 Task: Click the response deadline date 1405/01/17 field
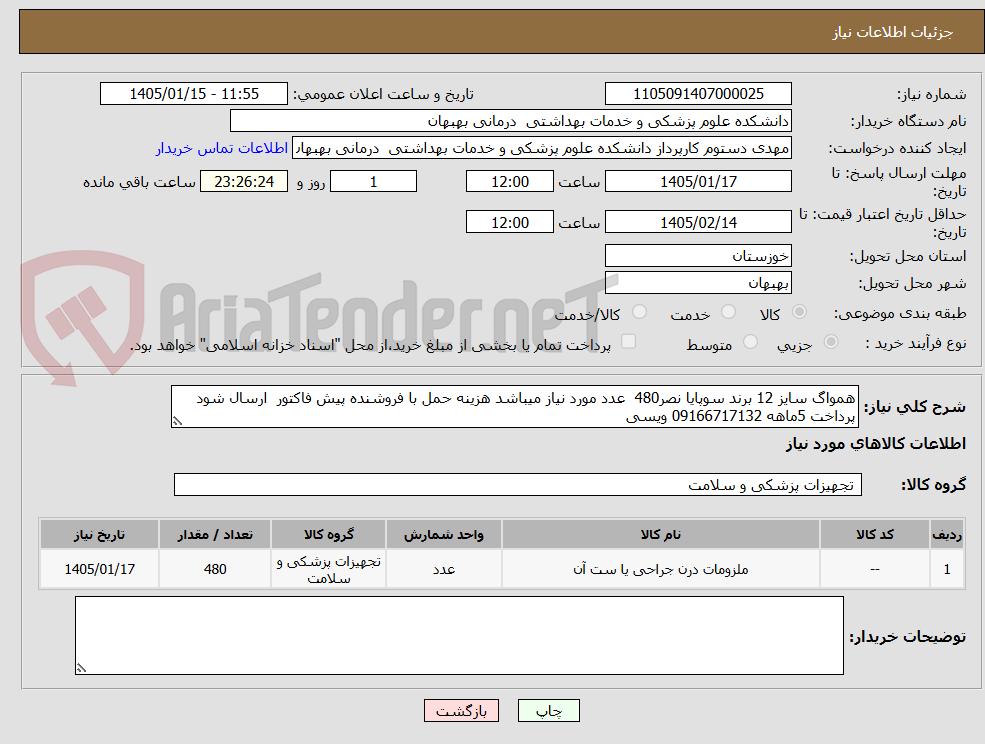tap(698, 182)
